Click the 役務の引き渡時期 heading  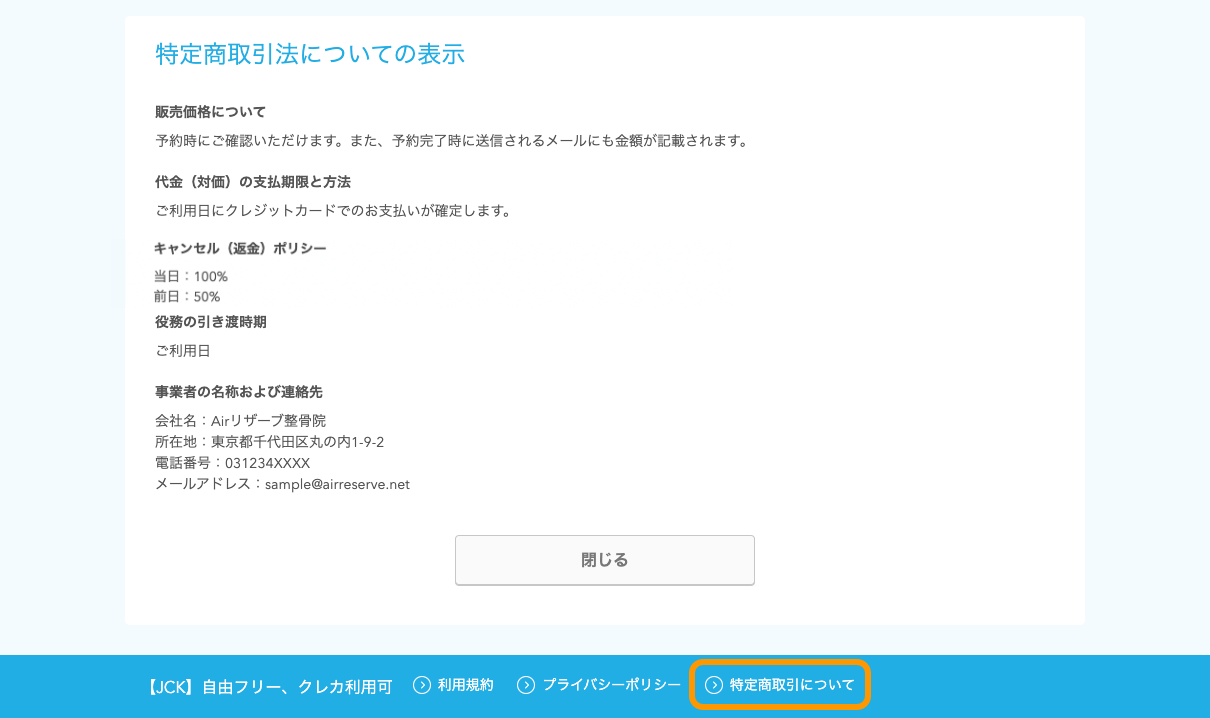point(211,322)
